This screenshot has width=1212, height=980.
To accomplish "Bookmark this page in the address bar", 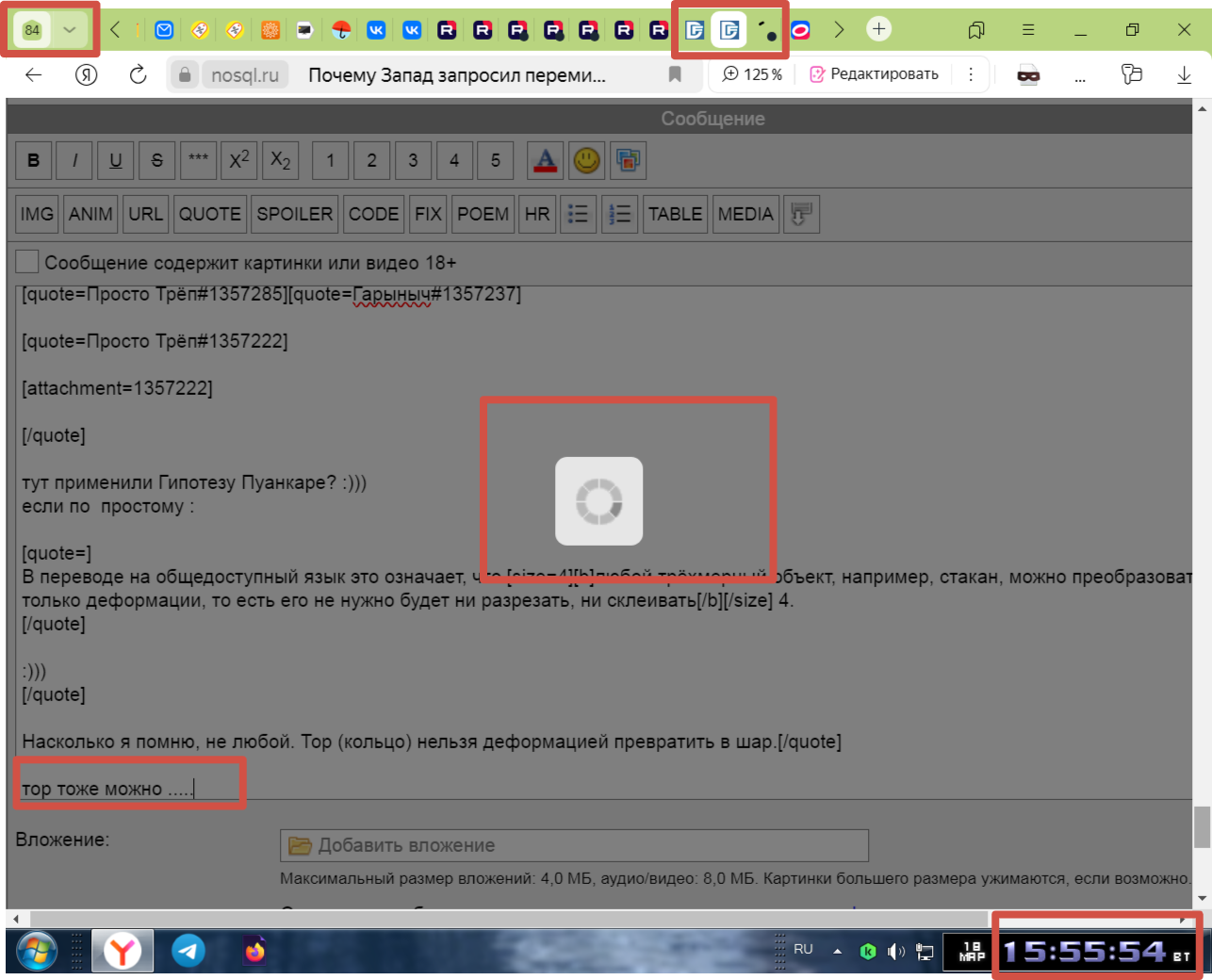I will pyautogui.click(x=675, y=74).
